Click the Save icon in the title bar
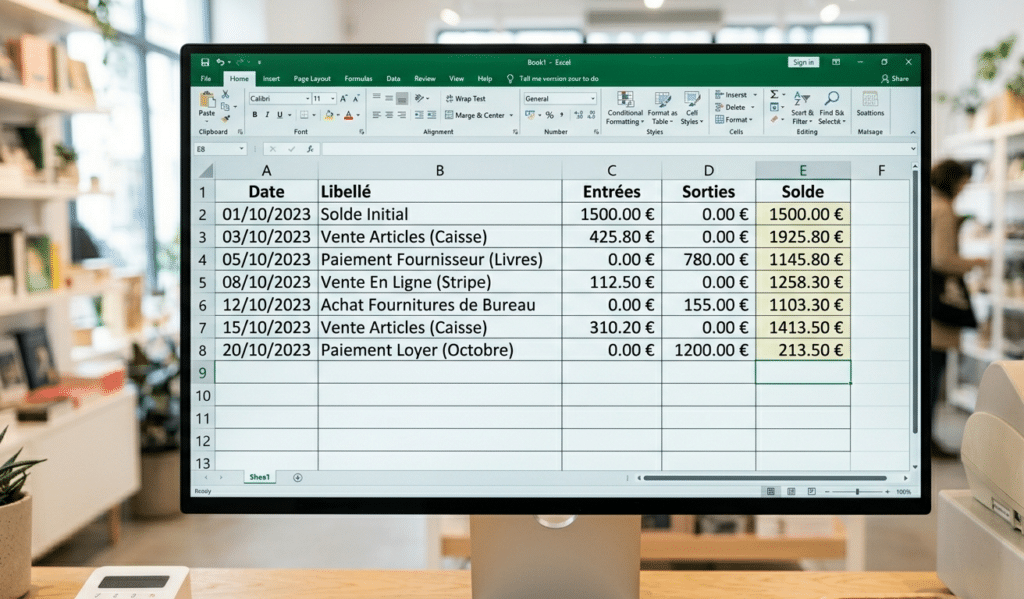This screenshot has width=1024, height=599. coord(205,62)
